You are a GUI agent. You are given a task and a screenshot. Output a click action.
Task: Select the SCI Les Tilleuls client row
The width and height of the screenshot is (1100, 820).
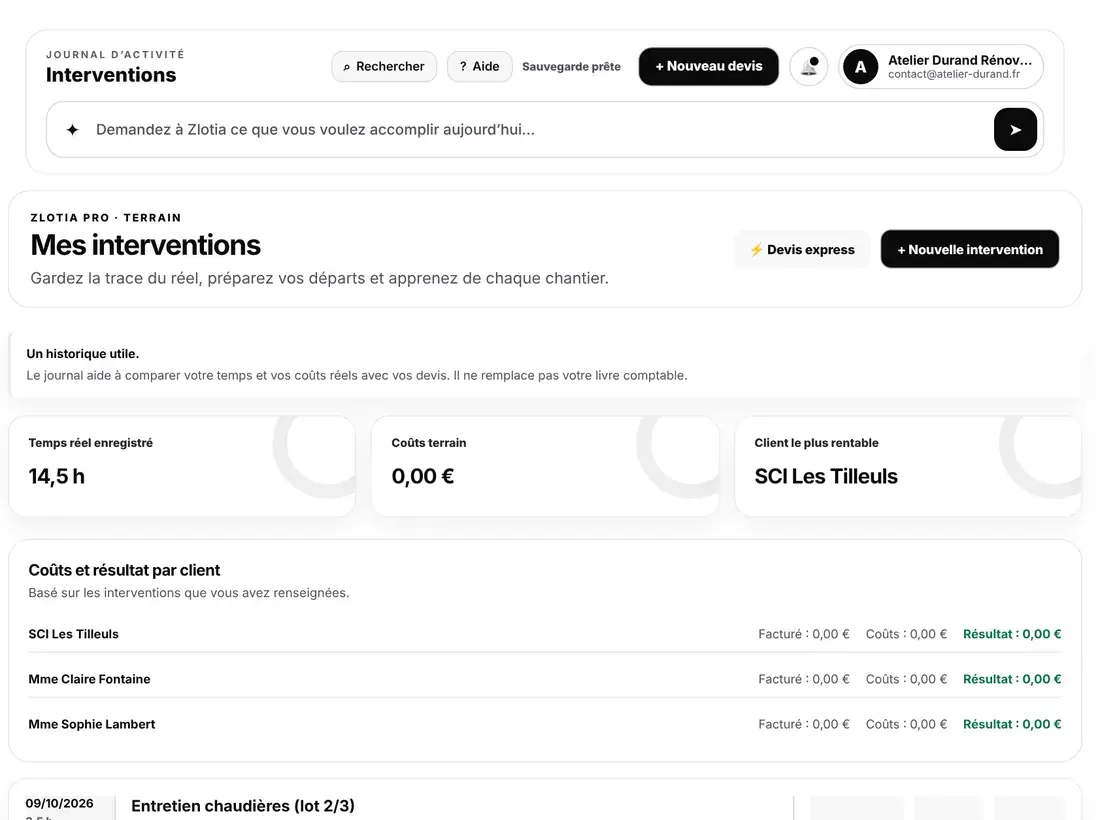544,634
